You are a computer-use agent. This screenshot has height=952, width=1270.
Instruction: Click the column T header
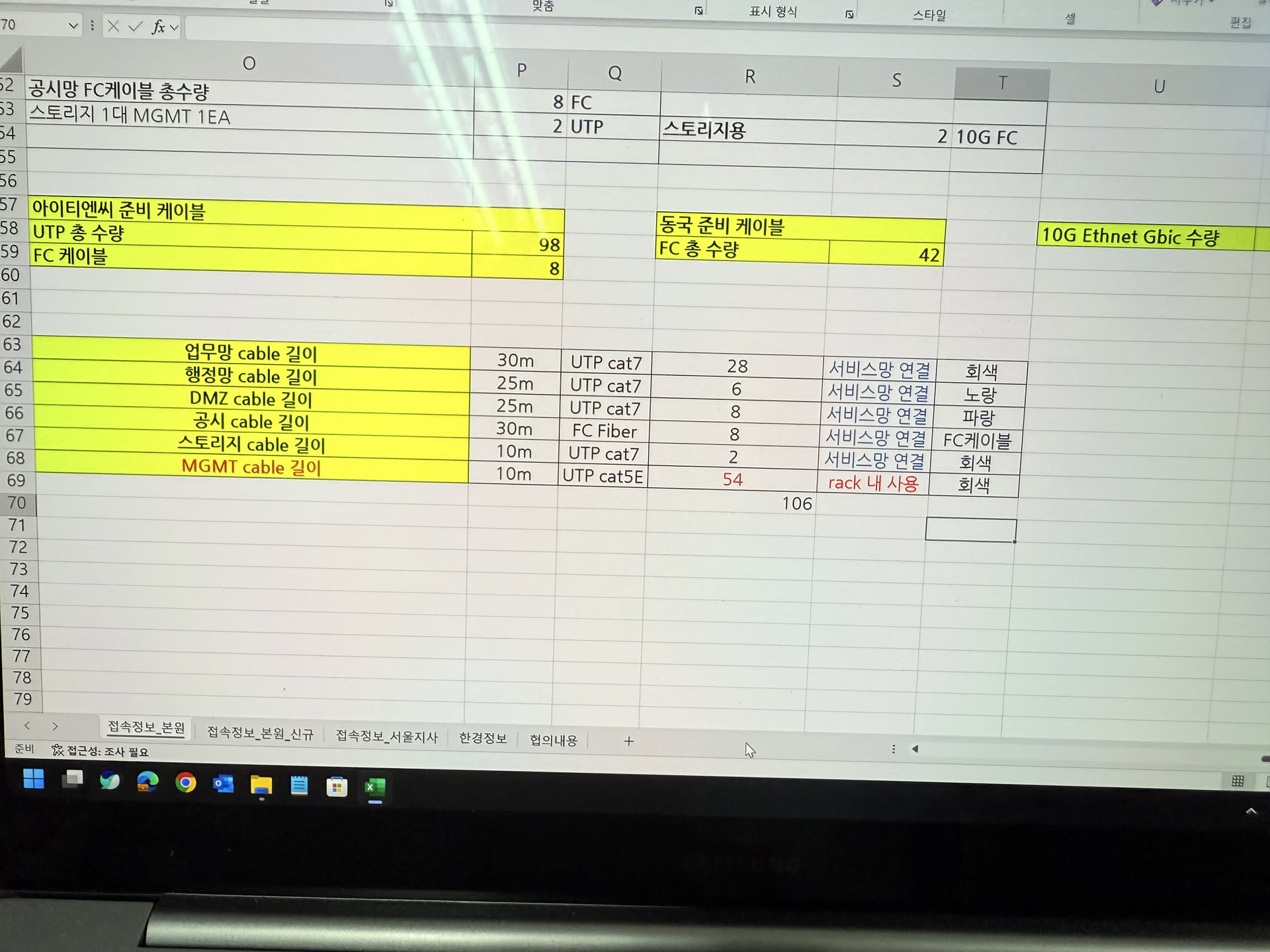(1002, 83)
